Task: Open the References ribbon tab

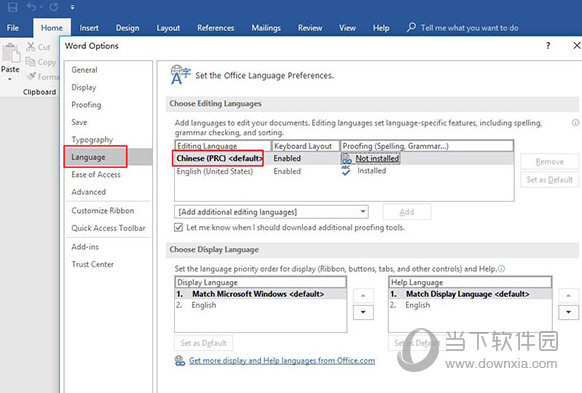Action: (x=216, y=28)
